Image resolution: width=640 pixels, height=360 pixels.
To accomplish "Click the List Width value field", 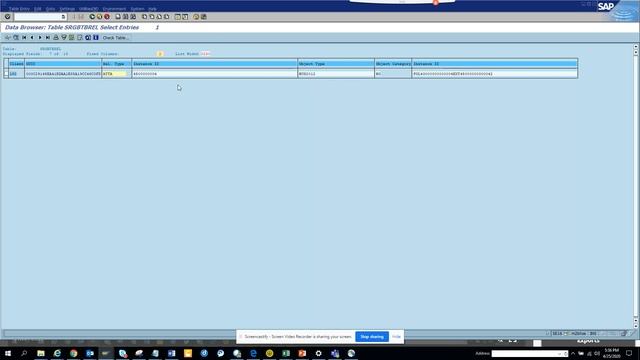I will [x=205, y=54].
